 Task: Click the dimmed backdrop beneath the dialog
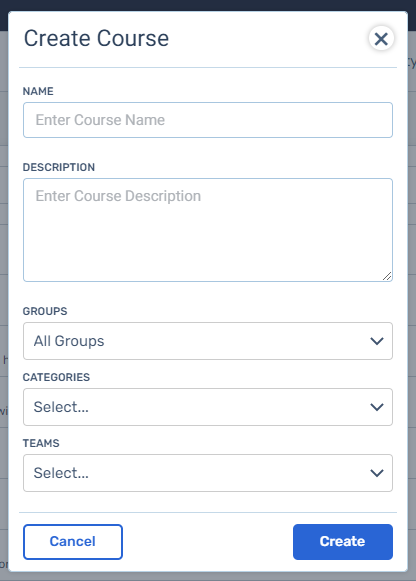click(x=208, y=577)
